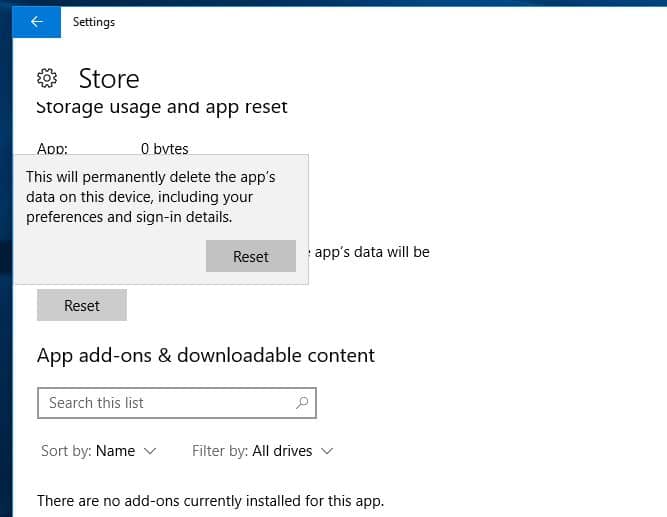This screenshot has width=667, height=517.
Task: Click the permanently delete warning text
Action: pos(151,197)
